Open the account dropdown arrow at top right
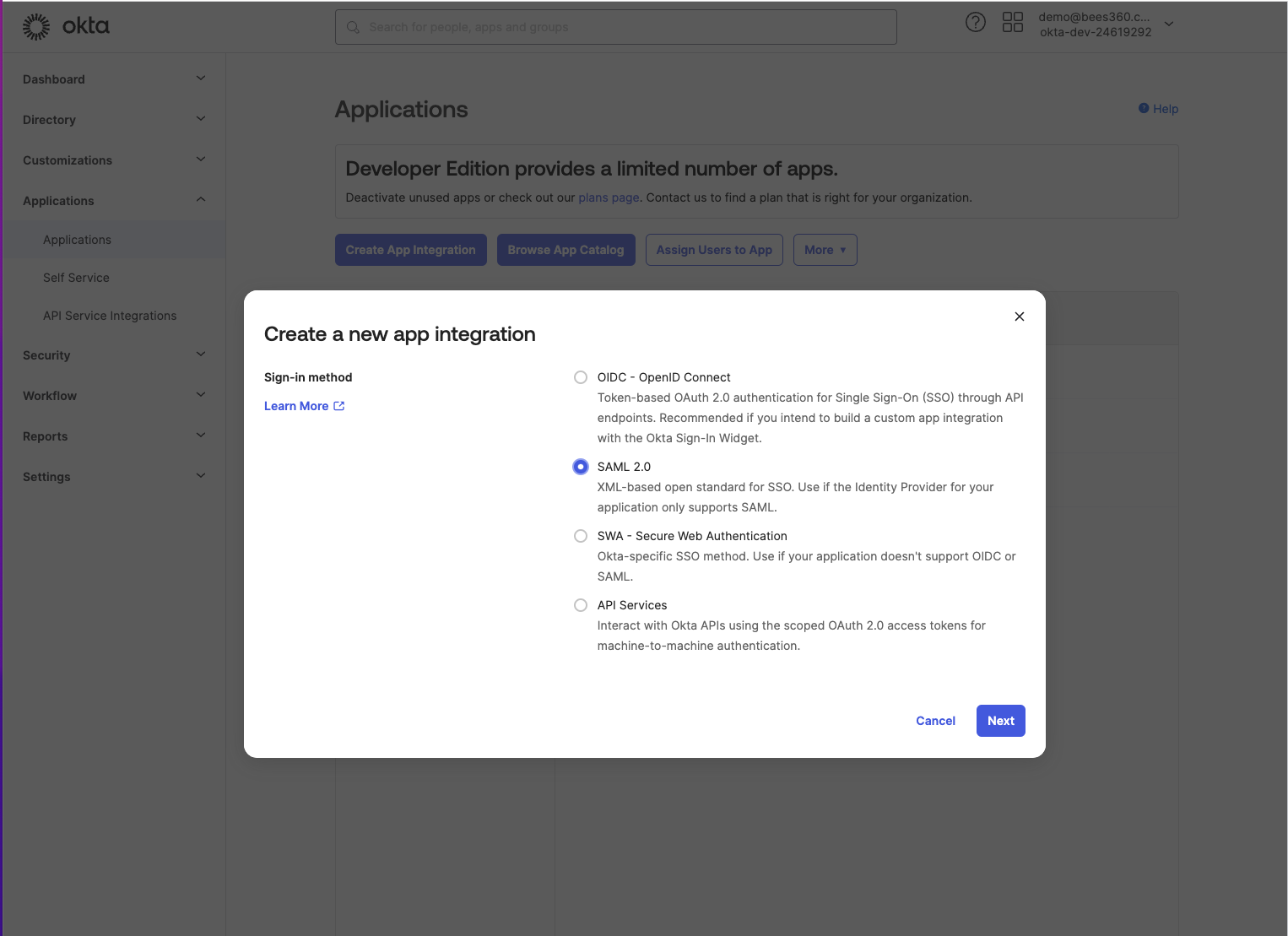1288x936 pixels. 1169,24
